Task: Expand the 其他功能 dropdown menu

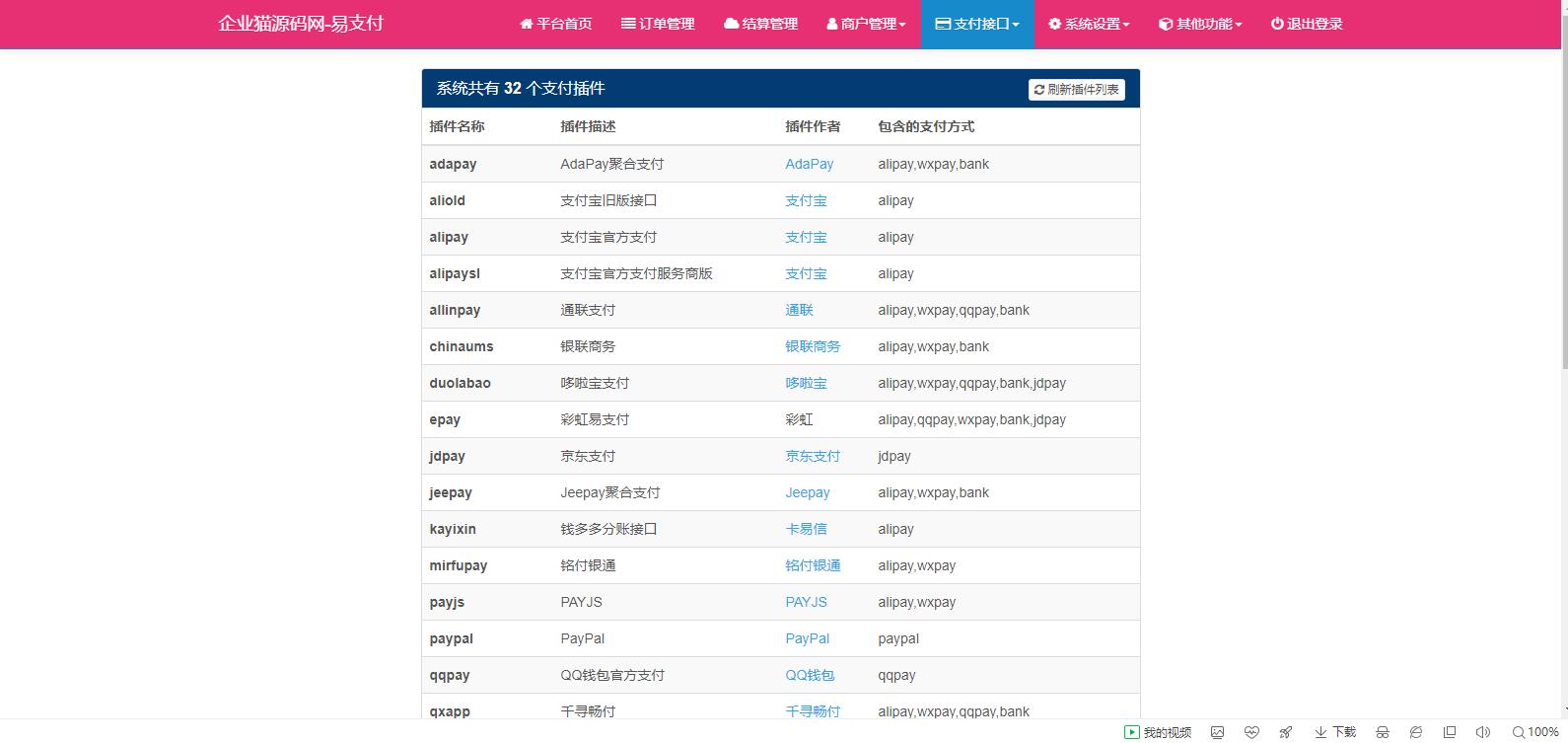Action: tap(1200, 24)
